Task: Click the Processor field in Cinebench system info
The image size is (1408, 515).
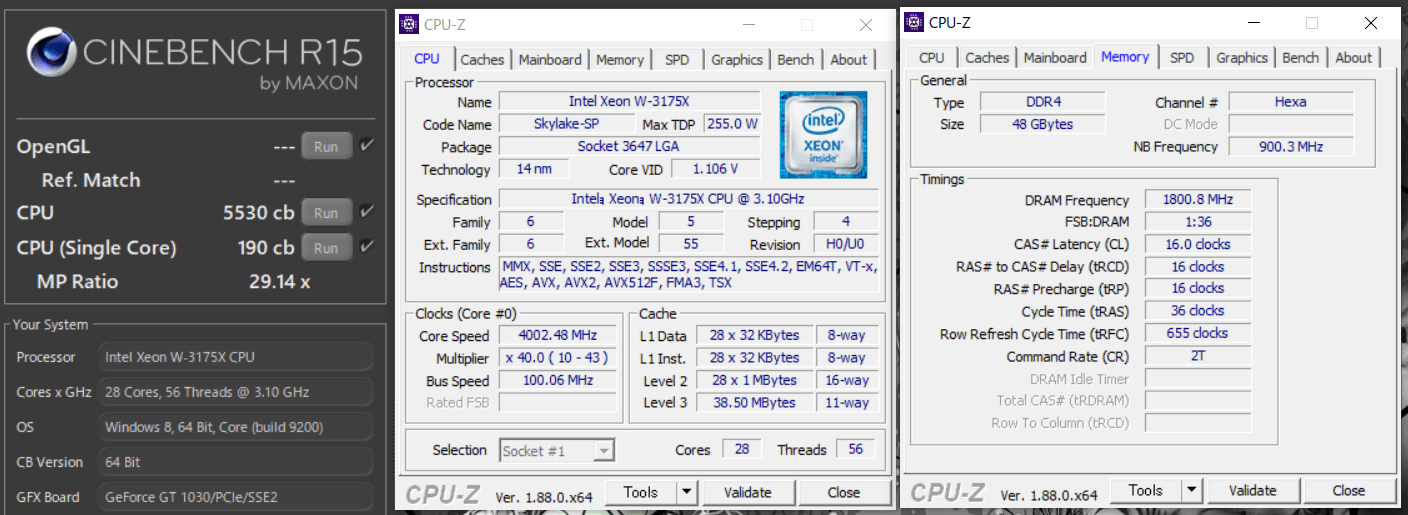Action: click(237, 357)
